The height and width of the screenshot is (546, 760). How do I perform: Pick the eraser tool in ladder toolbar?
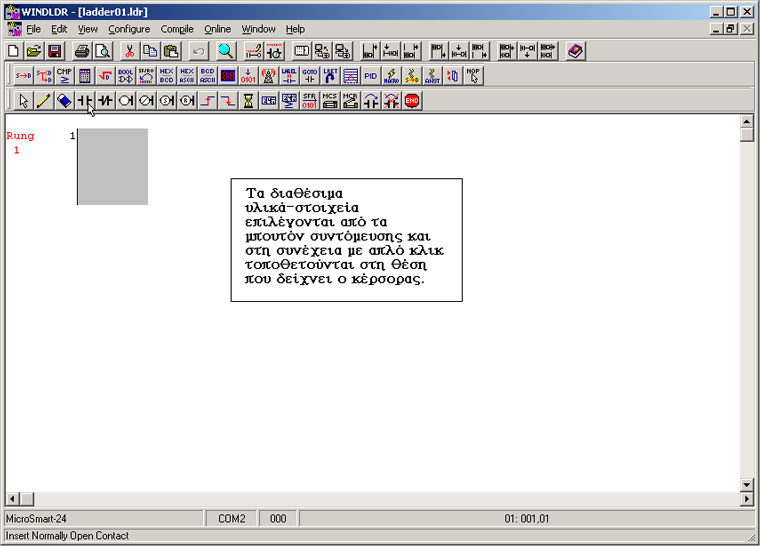click(x=64, y=101)
